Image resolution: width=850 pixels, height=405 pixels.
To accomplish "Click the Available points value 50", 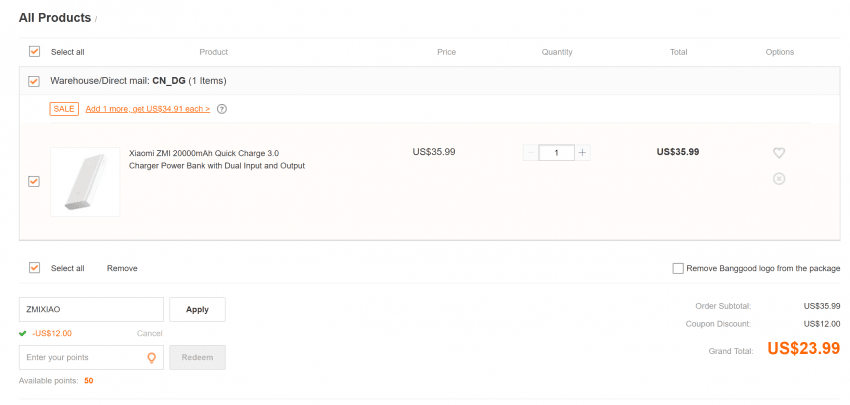I will click(x=88, y=381).
